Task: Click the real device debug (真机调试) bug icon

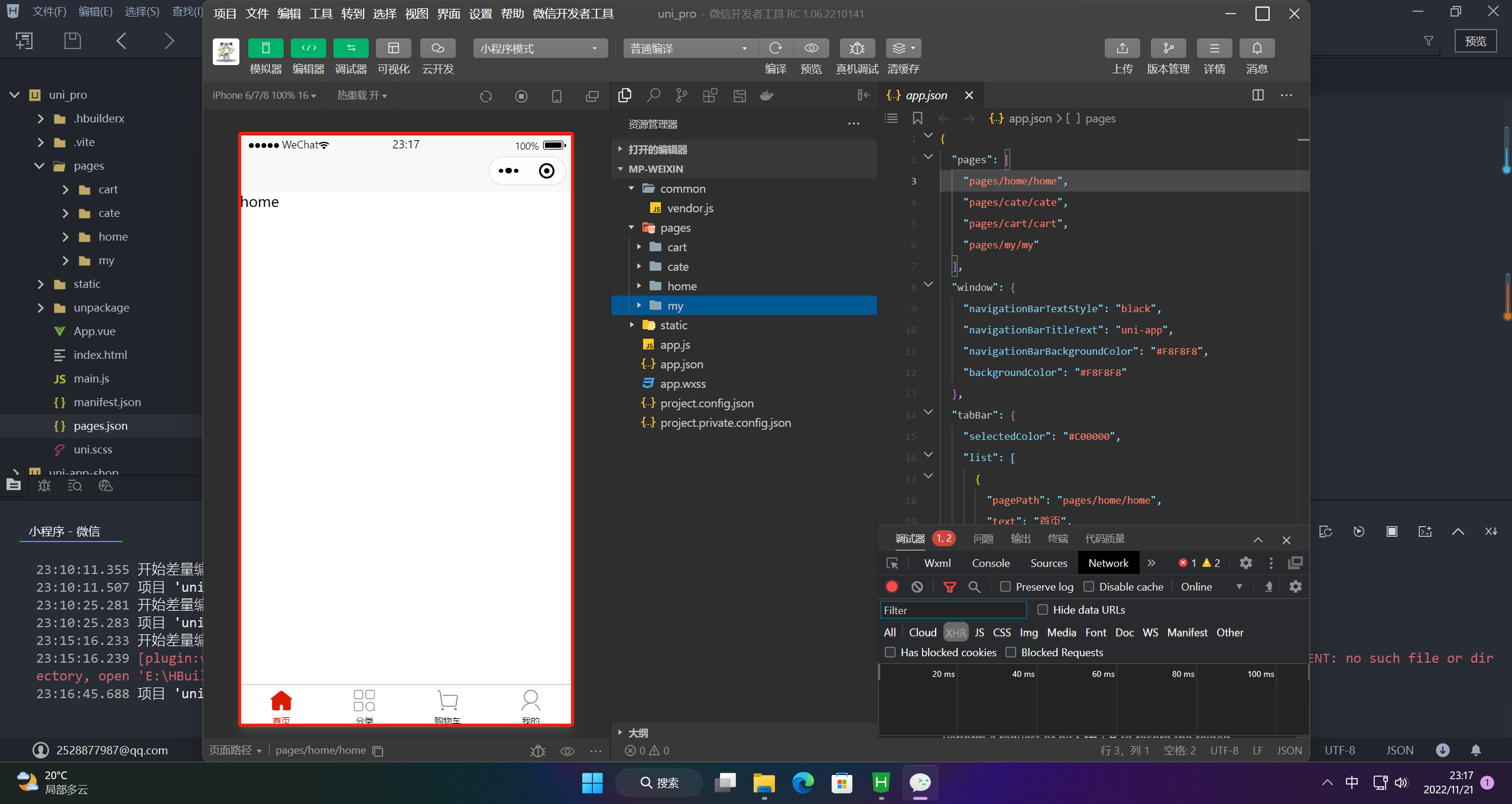Action: click(856, 48)
